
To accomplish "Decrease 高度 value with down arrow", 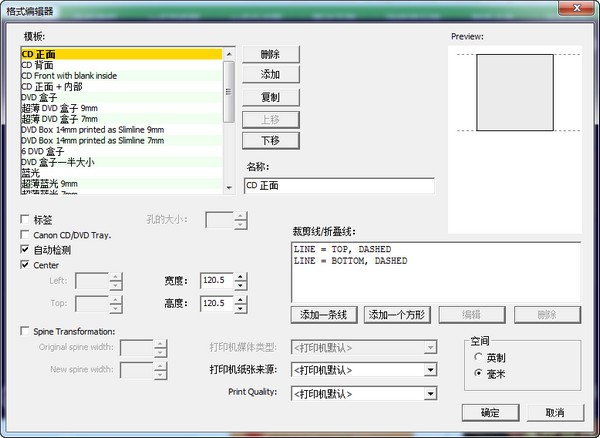I will [243, 307].
